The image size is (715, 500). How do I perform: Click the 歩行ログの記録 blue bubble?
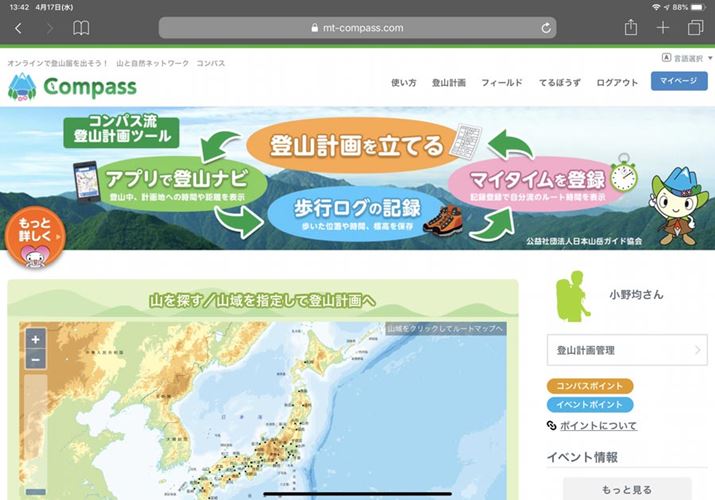click(356, 213)
